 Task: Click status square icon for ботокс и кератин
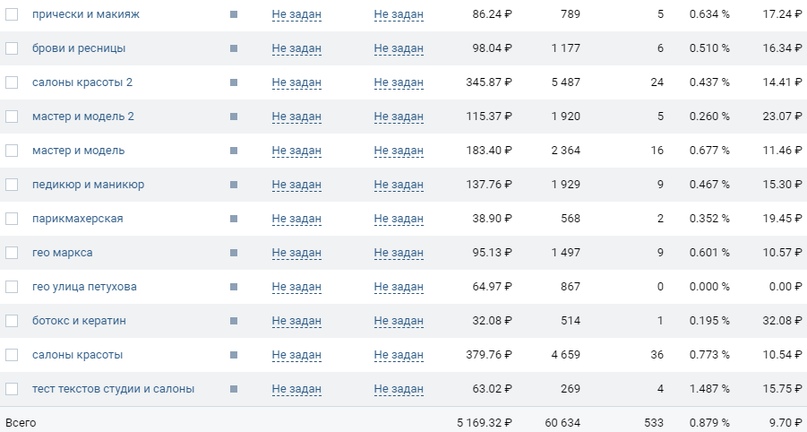(x=234, y=321)
